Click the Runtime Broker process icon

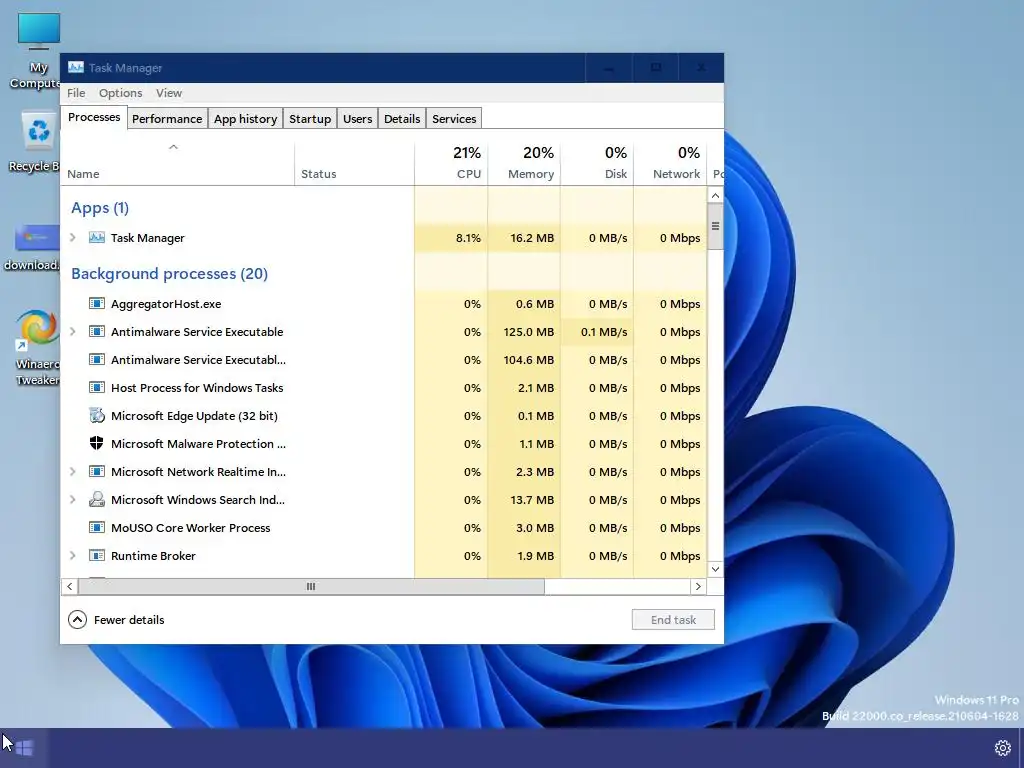[97, 556]
